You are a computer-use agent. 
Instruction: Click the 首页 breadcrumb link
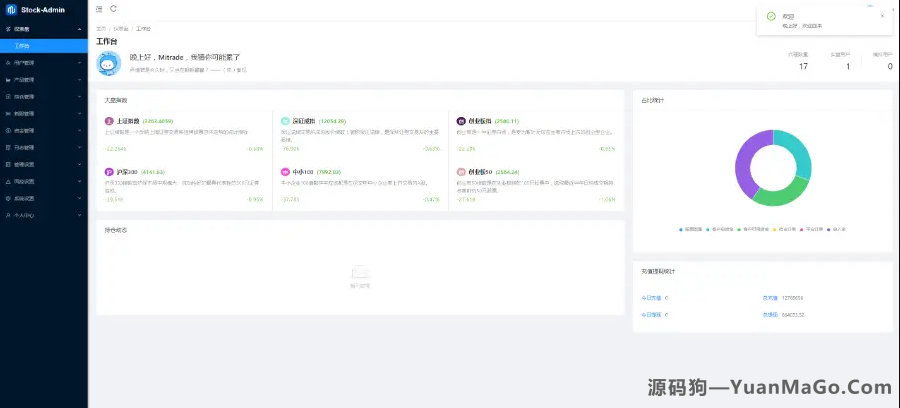[100, 29]
